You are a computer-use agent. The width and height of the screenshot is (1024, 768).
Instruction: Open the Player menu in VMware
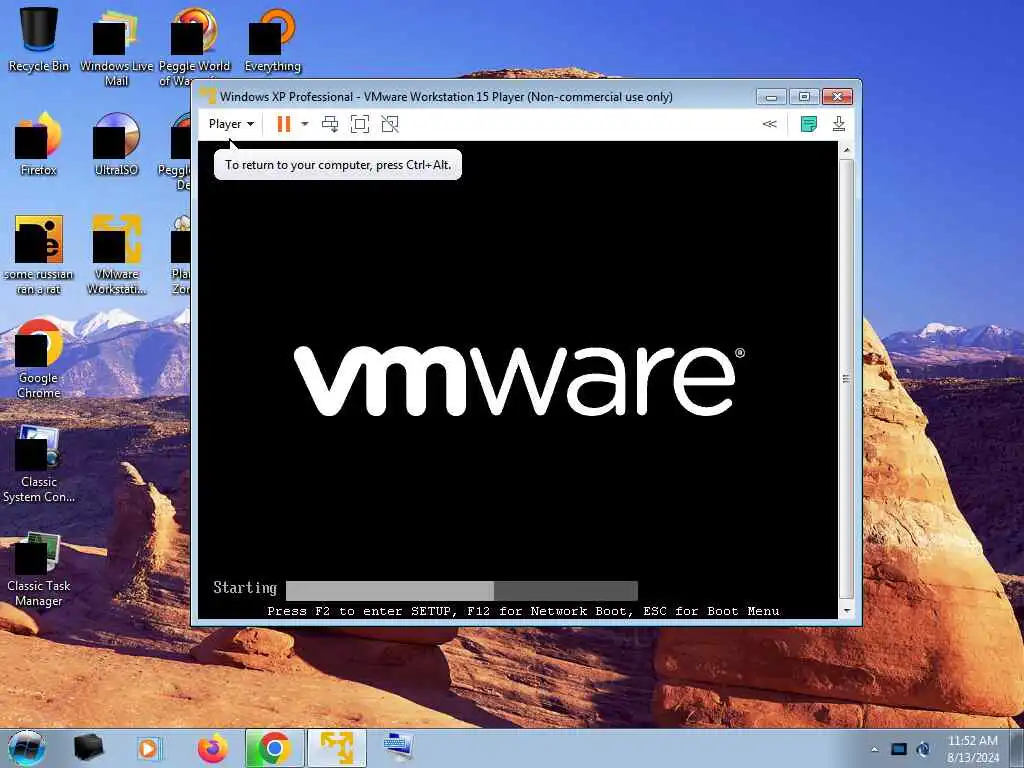[231, 124]
